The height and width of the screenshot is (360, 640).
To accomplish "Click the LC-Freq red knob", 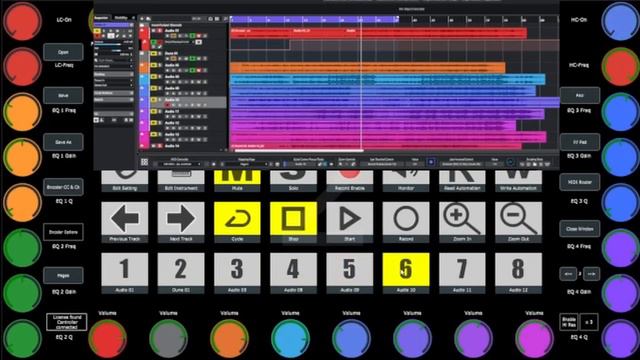I will pyautogui.click(x=22, y=66).
